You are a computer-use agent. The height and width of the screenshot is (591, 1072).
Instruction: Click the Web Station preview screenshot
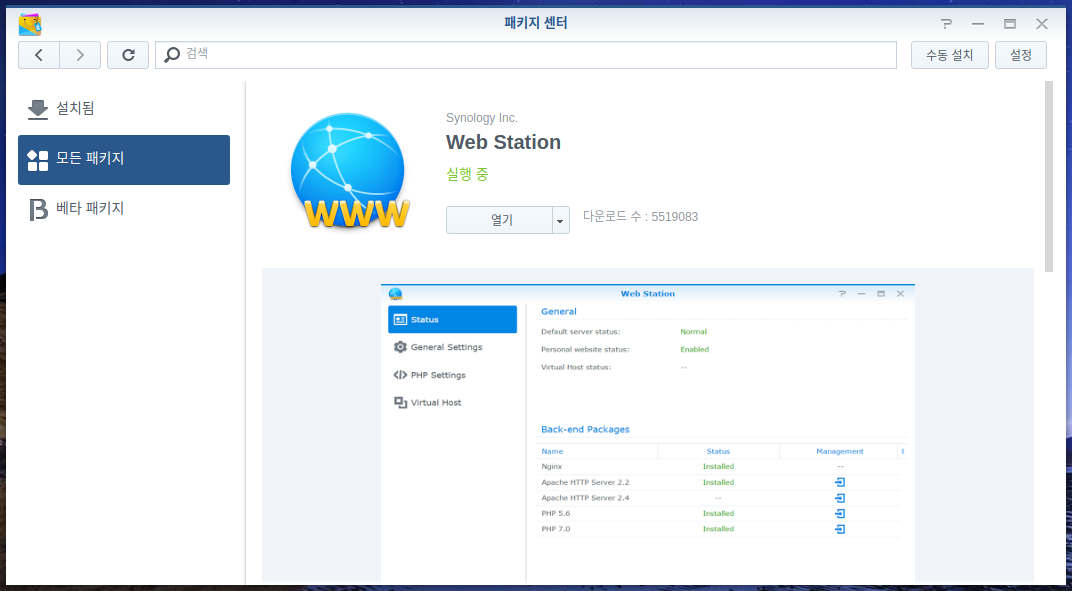[x=647, y=432]
